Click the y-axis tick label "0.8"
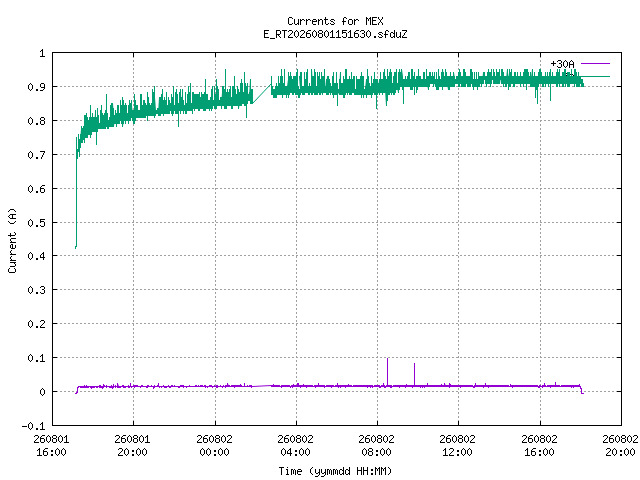The width and height of the screenshot is (640, 480). [x=36, y=121]
